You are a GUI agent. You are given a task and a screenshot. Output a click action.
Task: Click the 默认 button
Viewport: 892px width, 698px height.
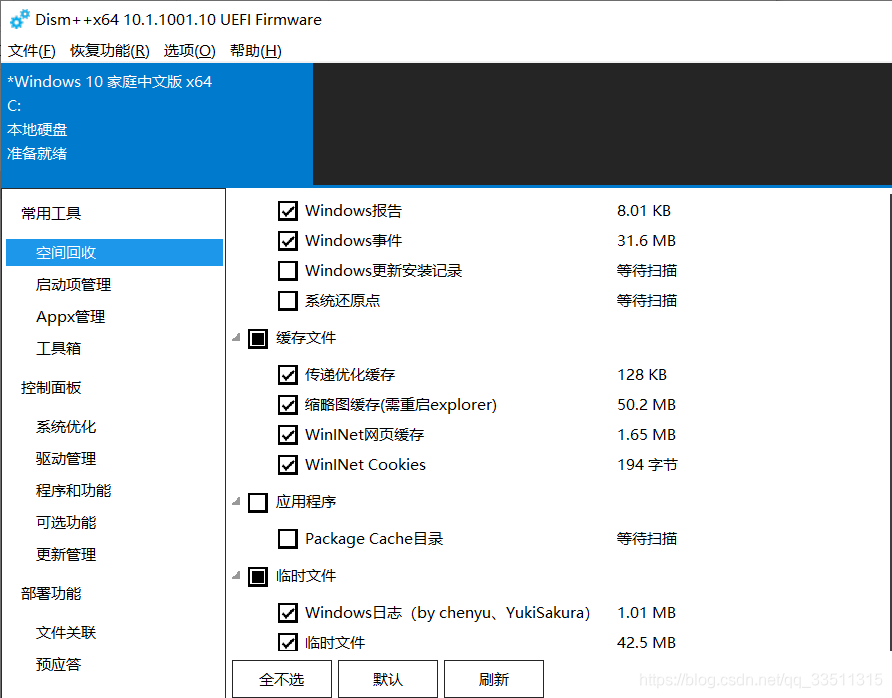387,679
